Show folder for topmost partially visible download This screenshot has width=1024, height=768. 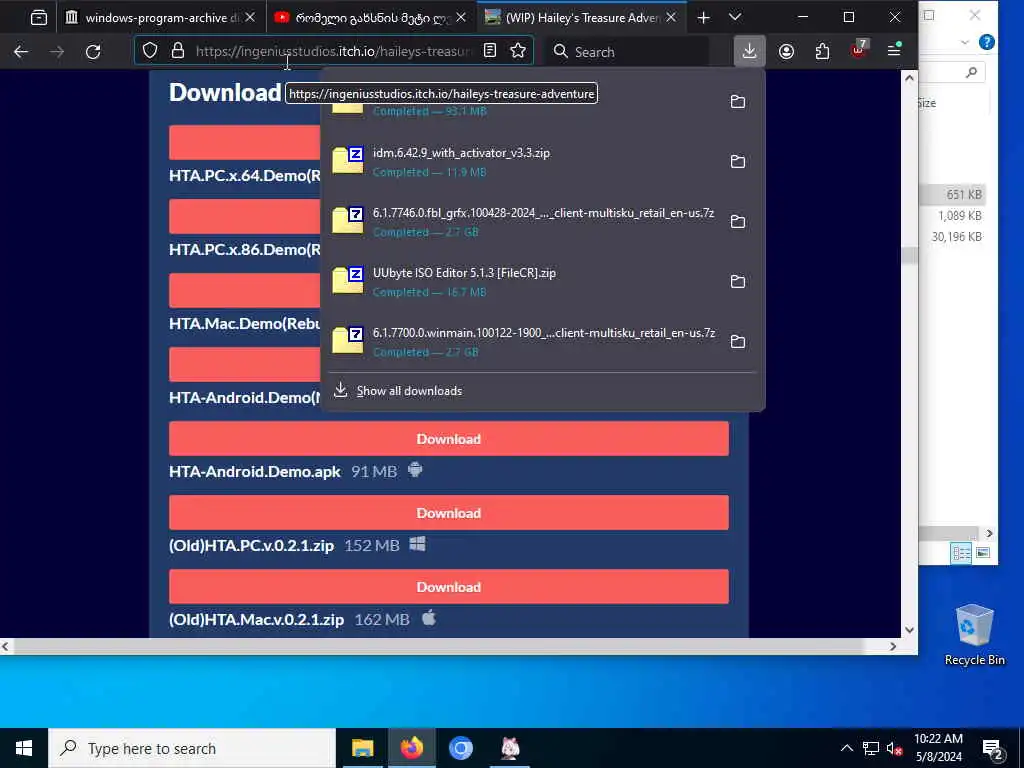coord(737,101)
